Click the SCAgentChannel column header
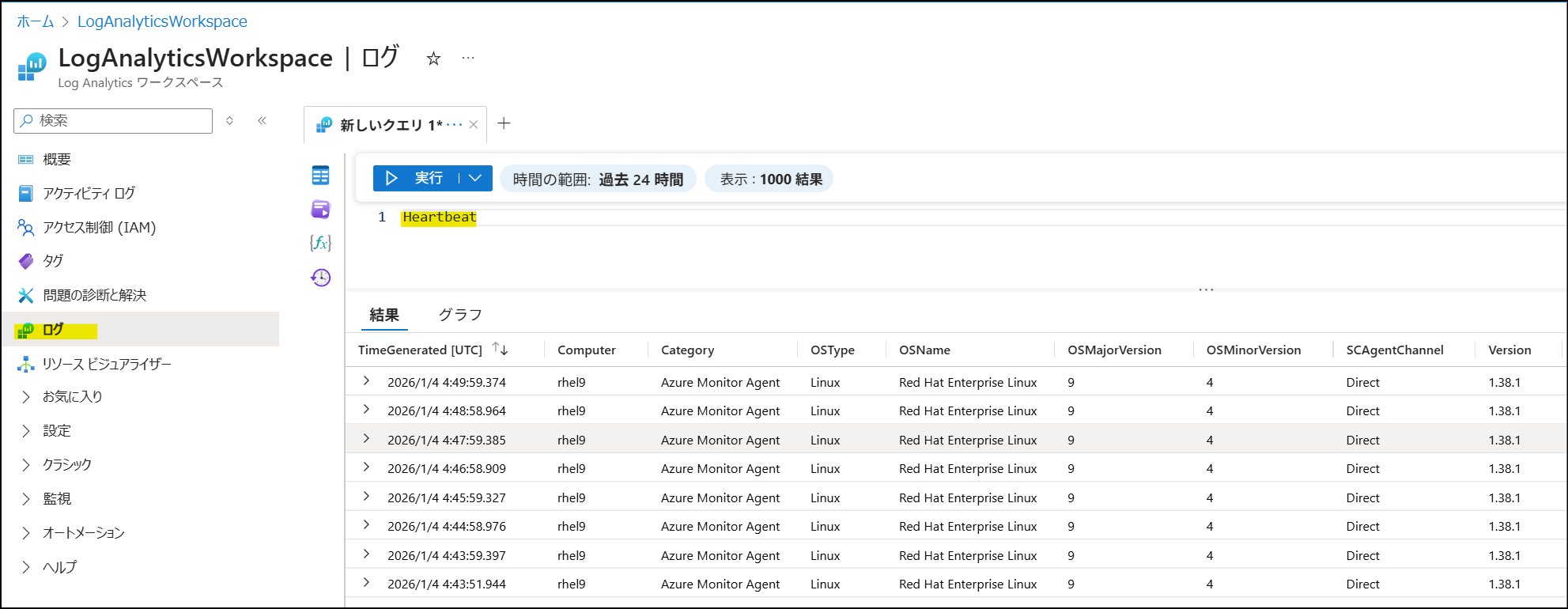Image resolution: width=1568 pixels, height=609 pixels. click(x=1395, y=350)
